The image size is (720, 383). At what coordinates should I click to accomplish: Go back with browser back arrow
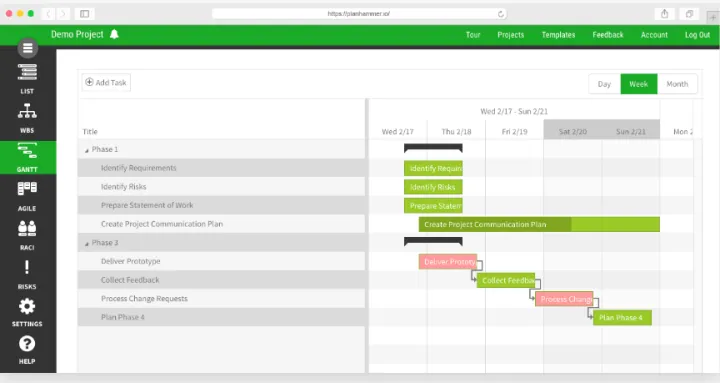[48, 14]
